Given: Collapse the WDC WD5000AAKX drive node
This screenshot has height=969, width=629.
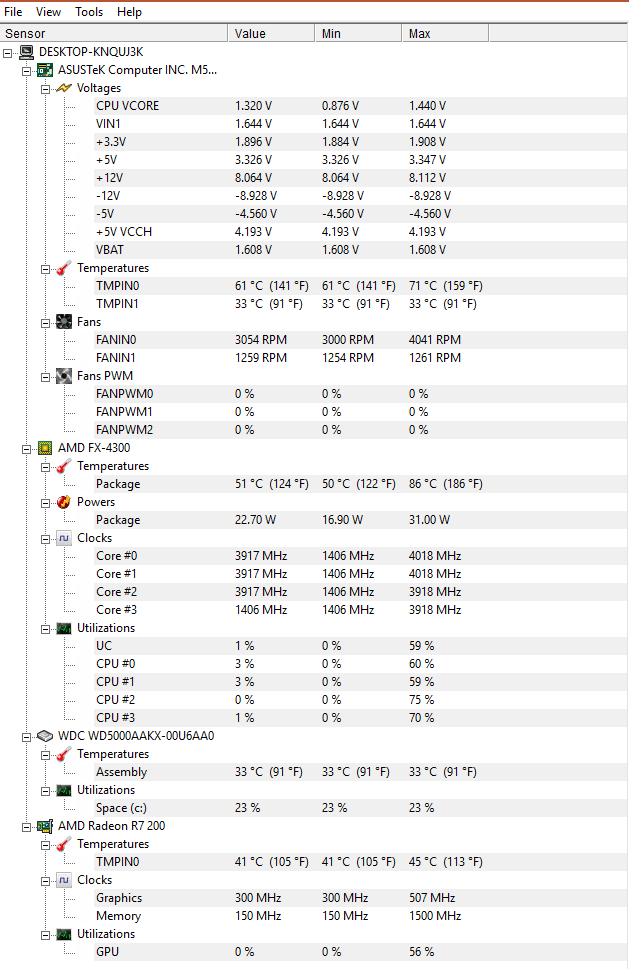Looking at the screenshot, I should pyautogui.click(x=26, y=737).
